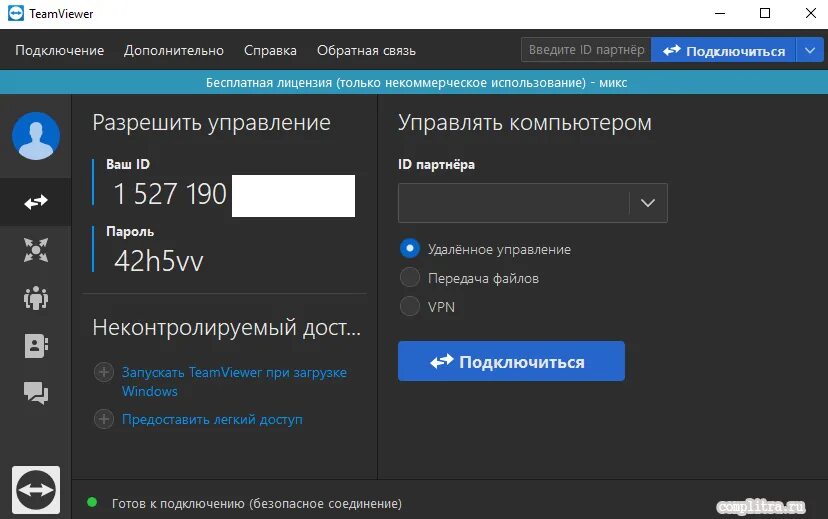Open the Meeting sidebar icon
This screenshot has width=828, height=519.
point(36,250)
